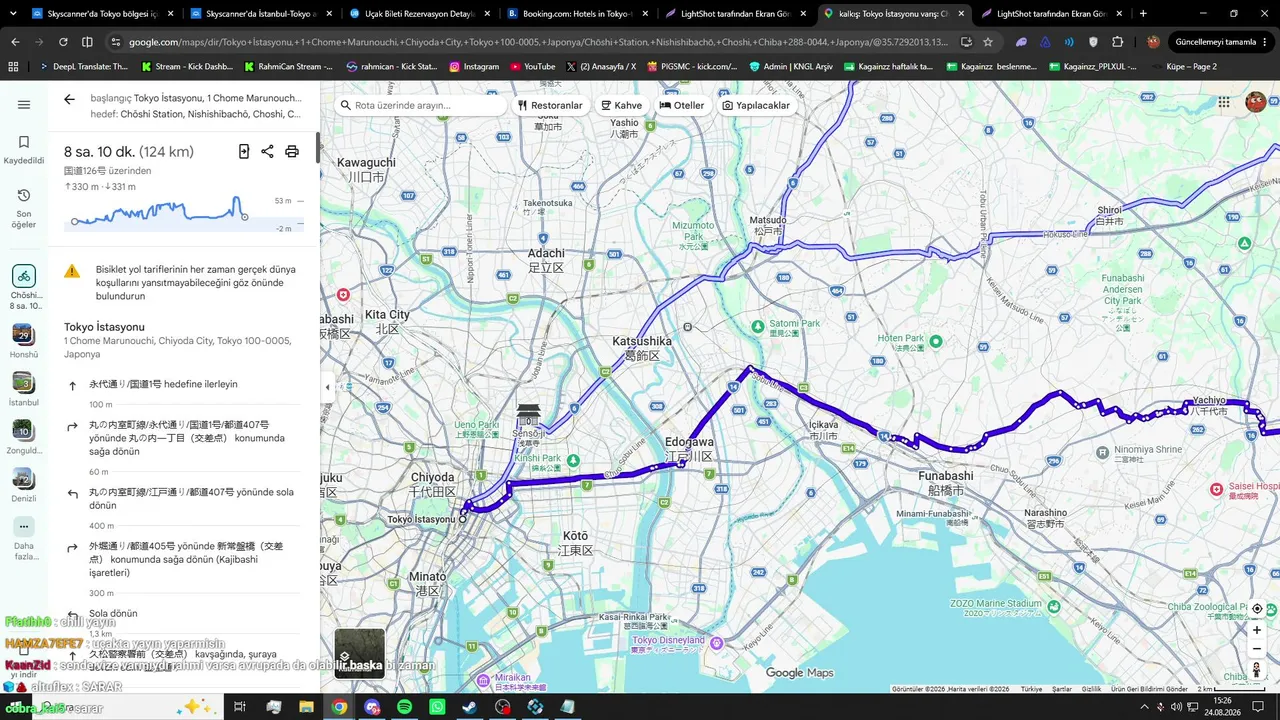The height and width of the screenshot is (720, 1280).
Task: Open the Gizlilik privacy link
Action: 1091,689
